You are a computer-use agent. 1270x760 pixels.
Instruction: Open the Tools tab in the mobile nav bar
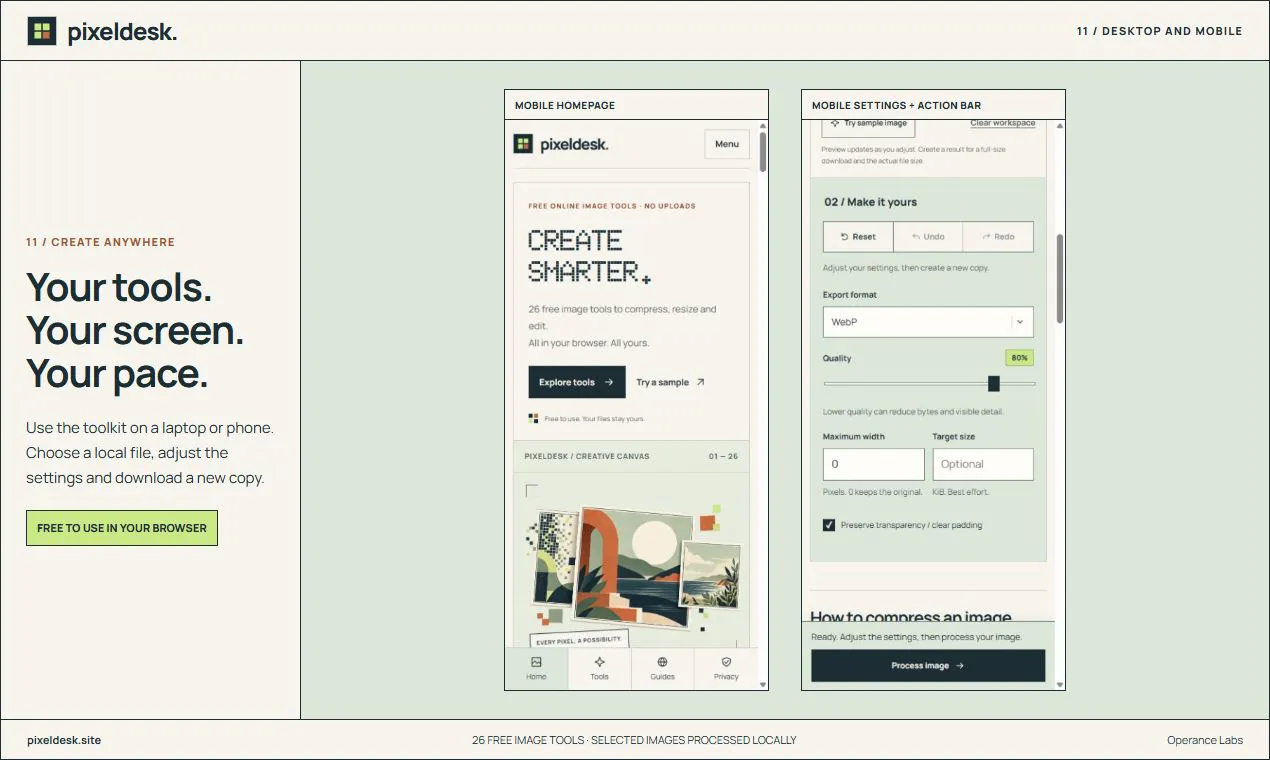click(599, 668)
